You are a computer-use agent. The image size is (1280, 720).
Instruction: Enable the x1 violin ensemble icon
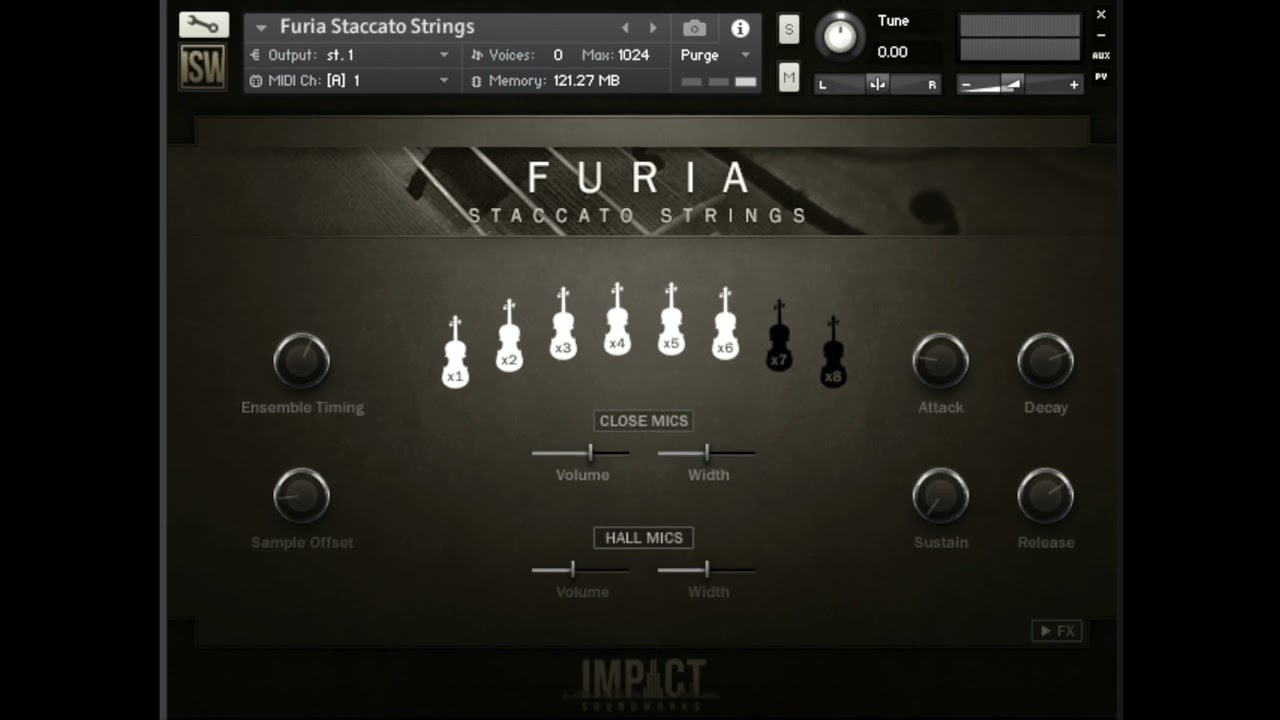pos(455,352)
